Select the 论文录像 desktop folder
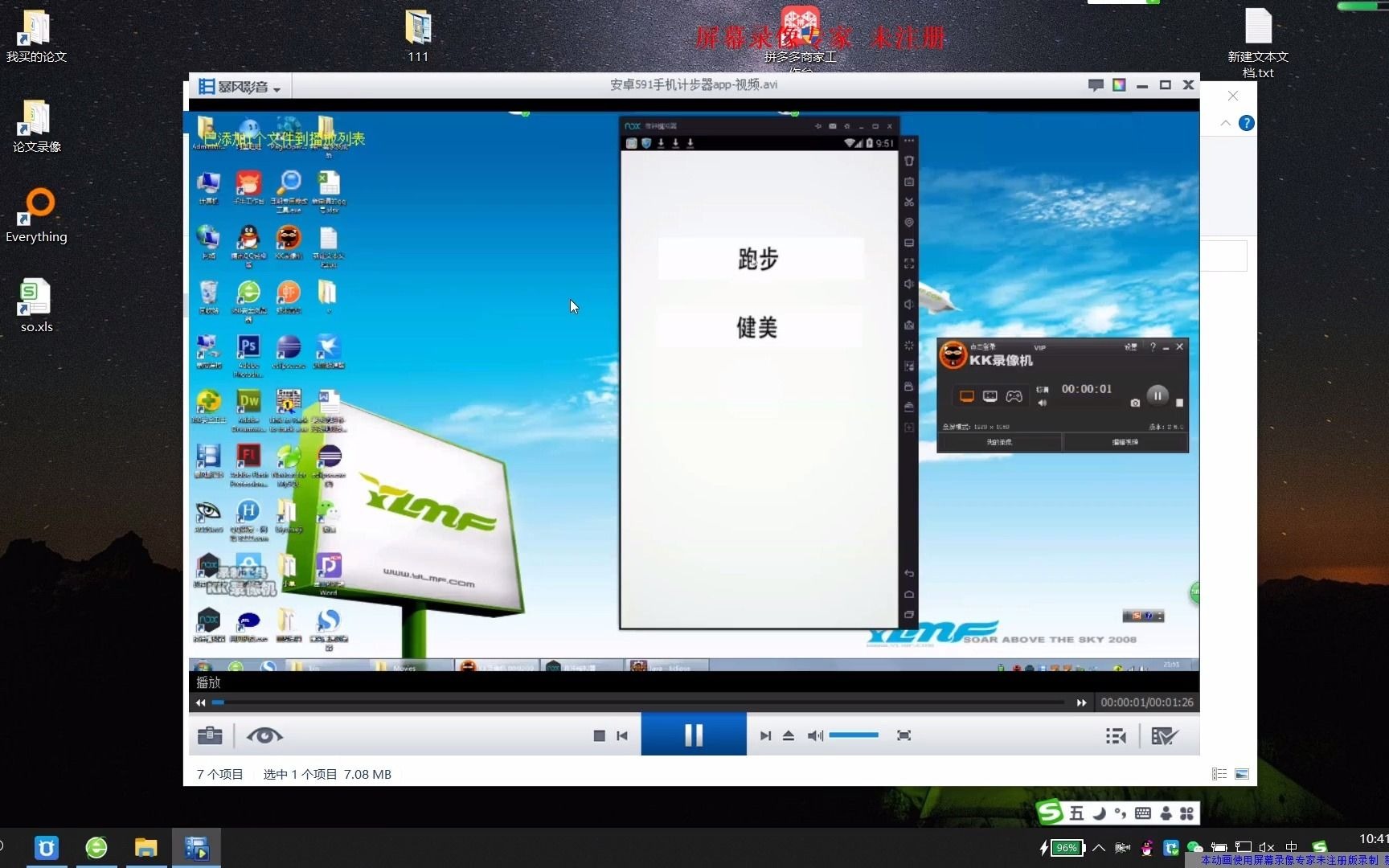 tap(36, 126)
